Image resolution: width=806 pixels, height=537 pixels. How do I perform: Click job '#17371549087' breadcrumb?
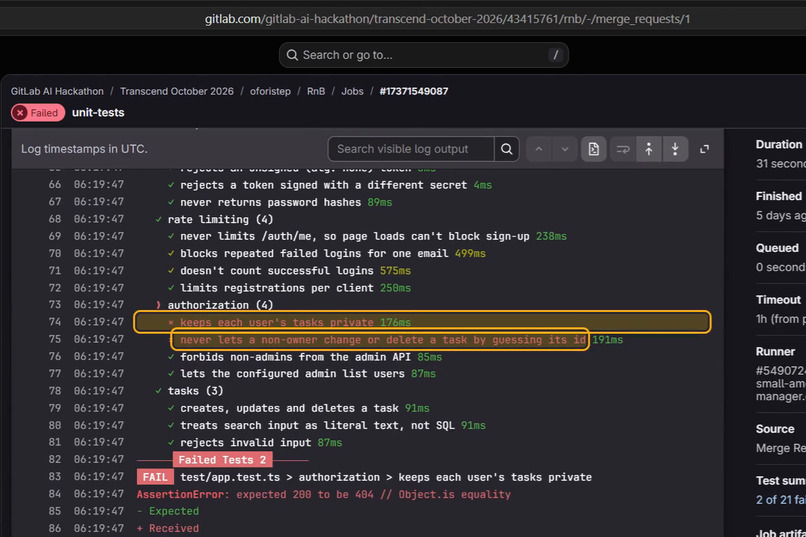414,91
